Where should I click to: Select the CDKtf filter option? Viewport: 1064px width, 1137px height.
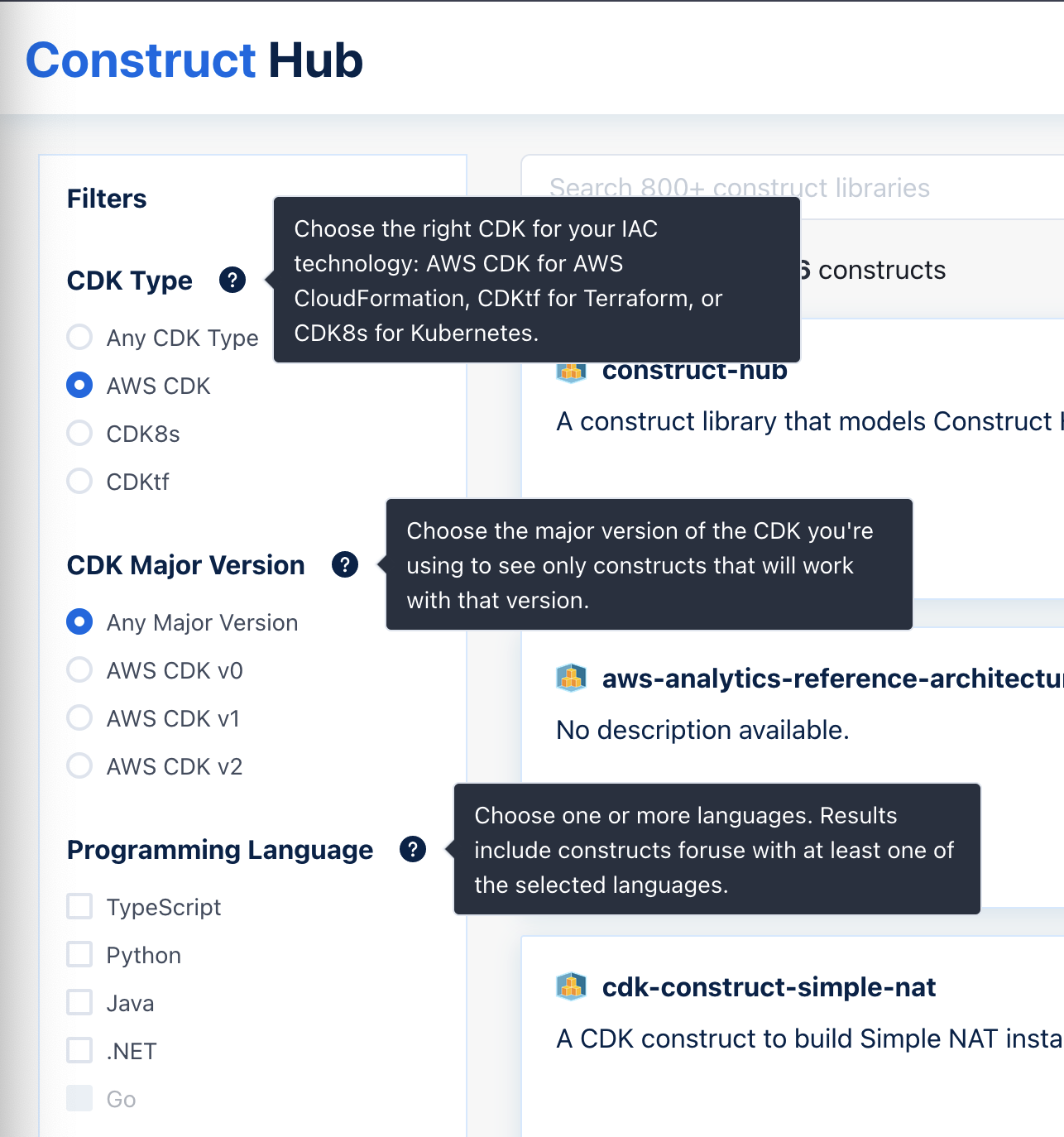(79, 481)
